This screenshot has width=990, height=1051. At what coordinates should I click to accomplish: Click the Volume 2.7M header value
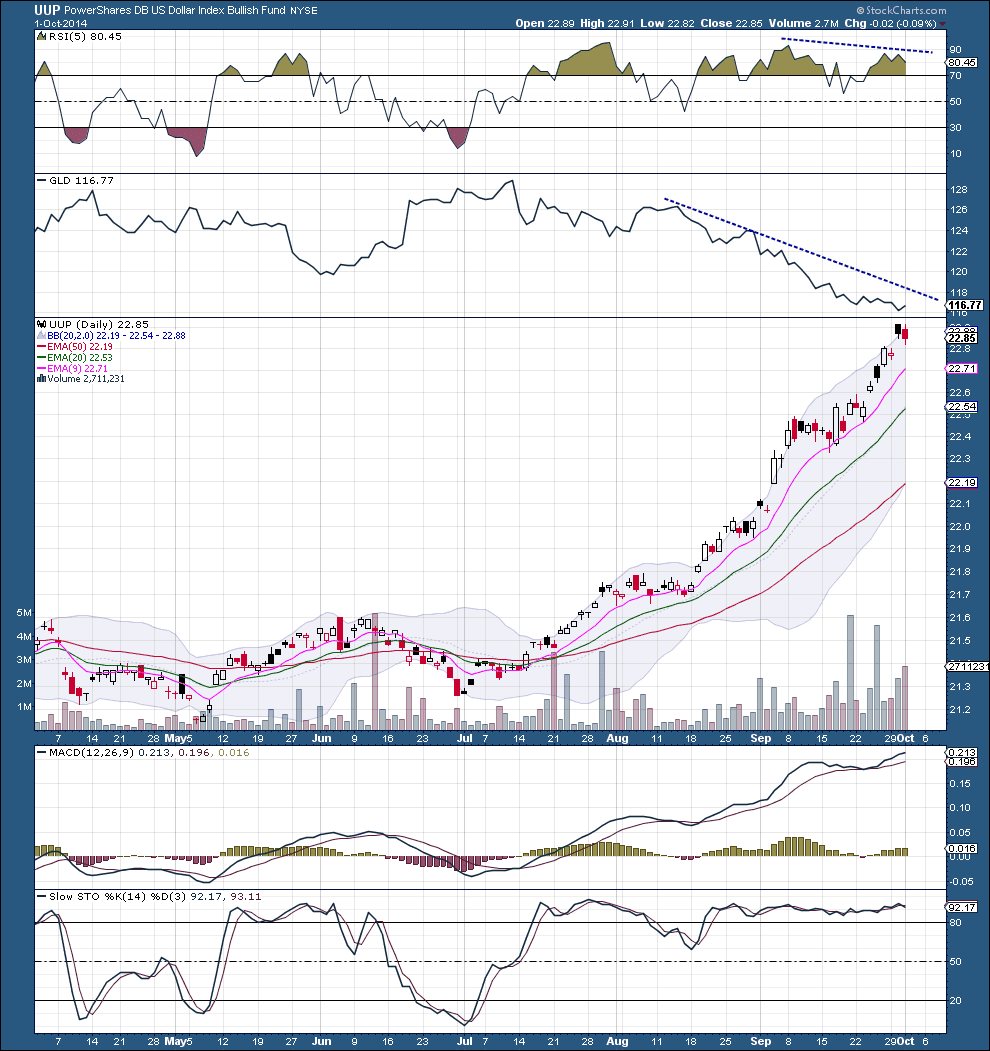[x=803, y=23]
